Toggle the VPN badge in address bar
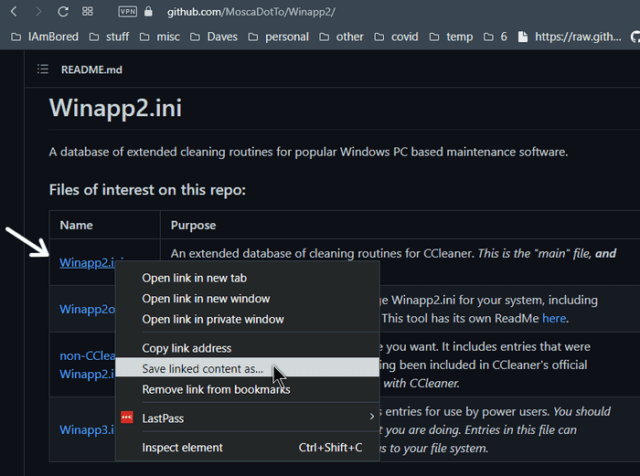The image size is (640, 476). click(x=127, y=11)
